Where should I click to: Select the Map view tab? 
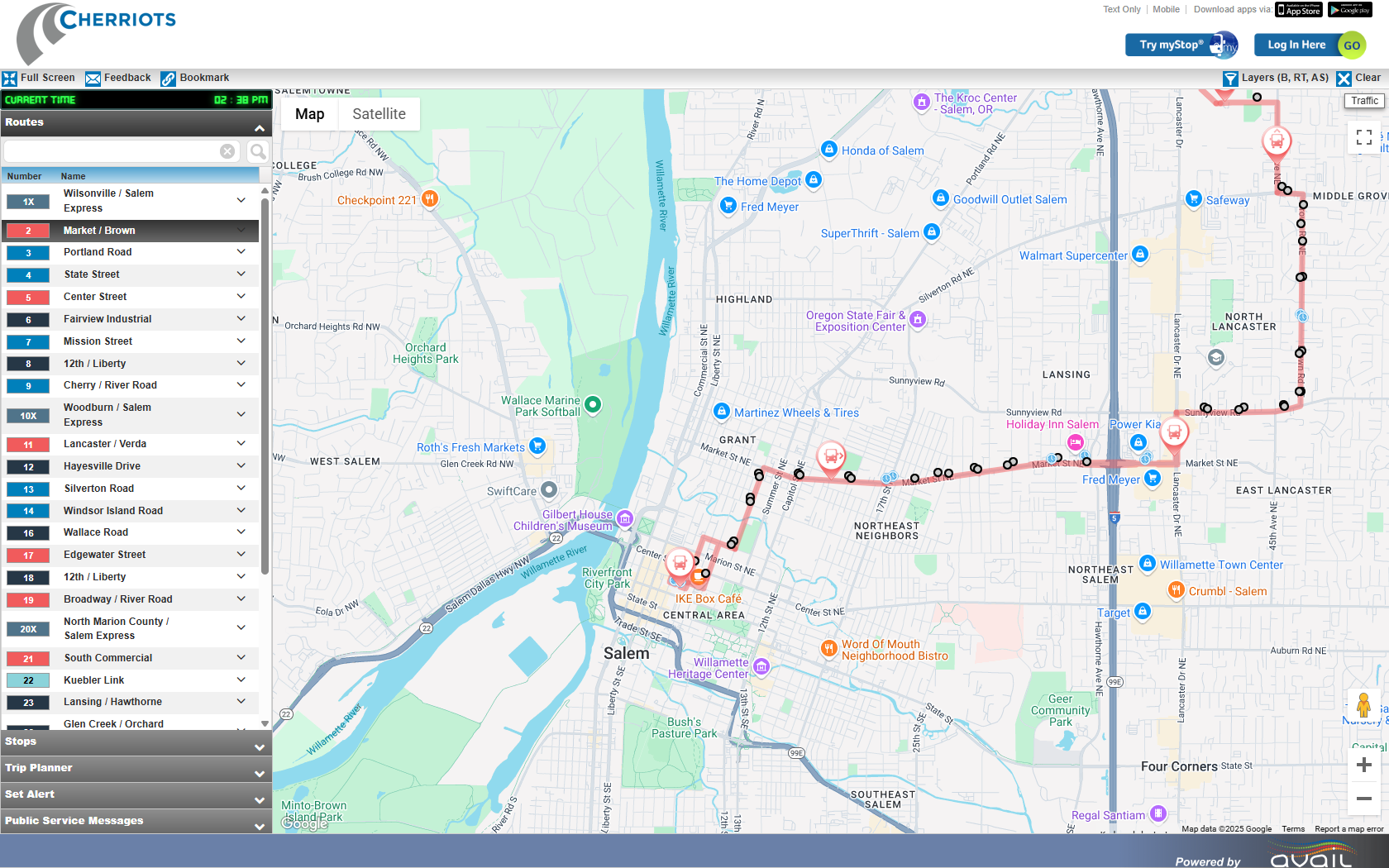coord(309,114)
